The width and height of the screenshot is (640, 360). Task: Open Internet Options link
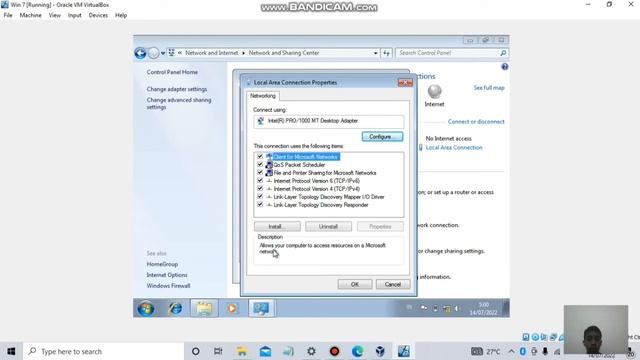click(167, 275)
